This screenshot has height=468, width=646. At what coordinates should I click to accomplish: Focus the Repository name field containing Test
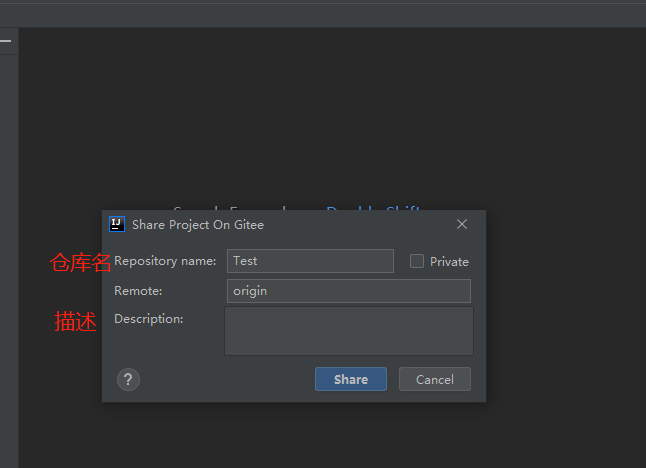pos(310,261)
